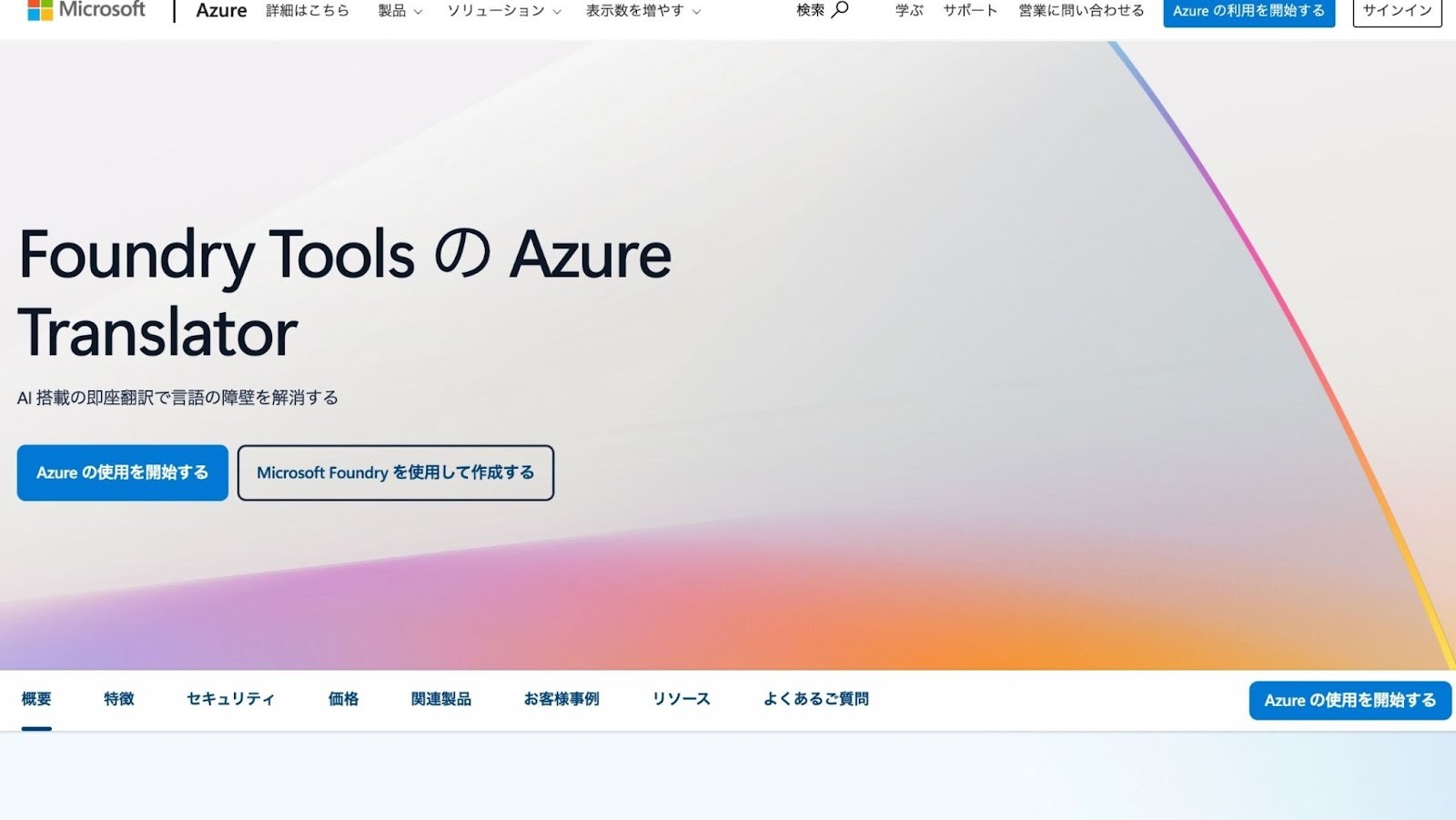Select the 概要 tab
The width and height of the screenshot is (1456, 820).
click(x=36, y=699)
